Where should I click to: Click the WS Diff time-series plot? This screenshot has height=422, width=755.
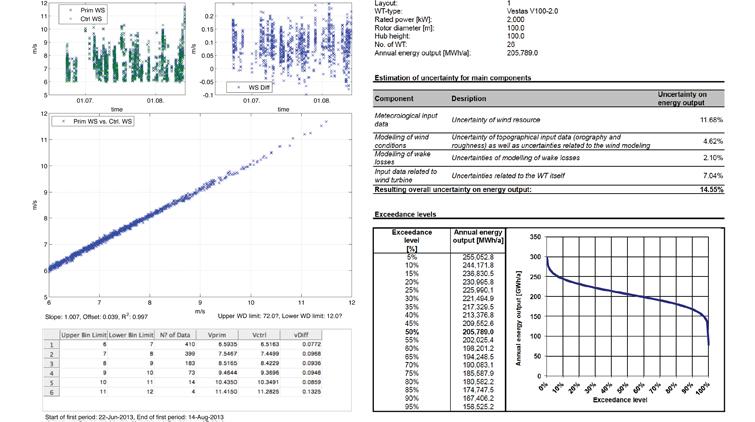click(284, 49)
